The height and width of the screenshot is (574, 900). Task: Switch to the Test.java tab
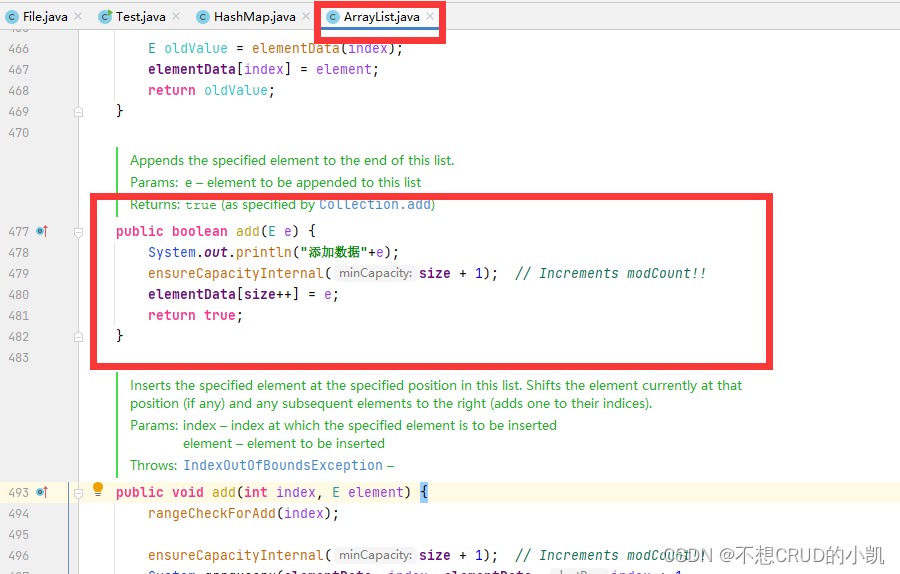141,17
